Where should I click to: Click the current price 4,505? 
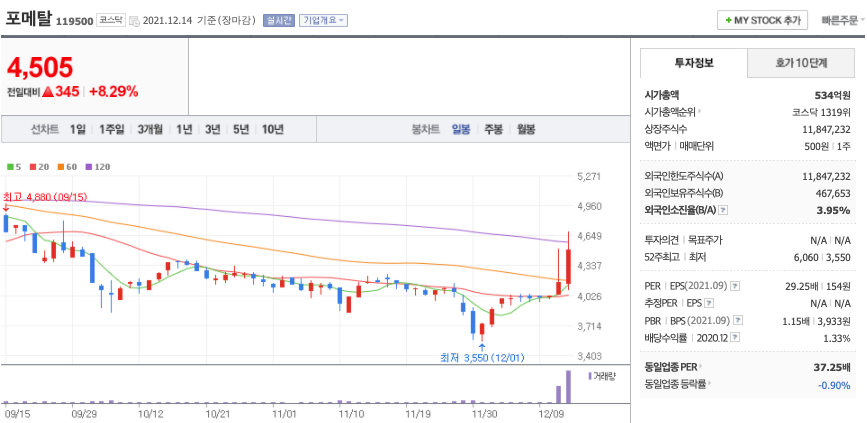[40, 67]
